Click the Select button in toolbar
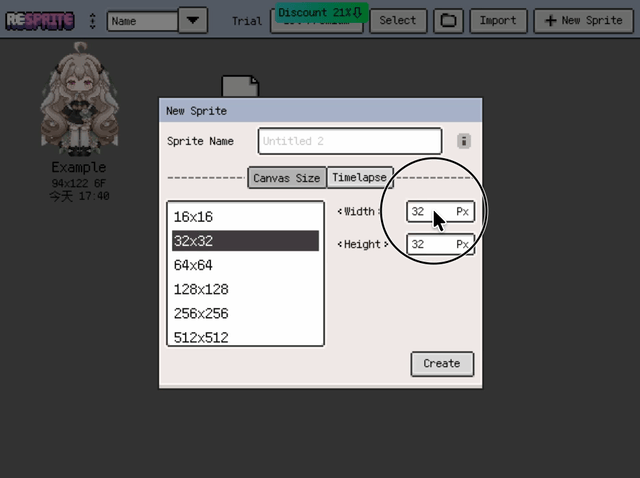The image size is (640, 478). pos(398,20)
